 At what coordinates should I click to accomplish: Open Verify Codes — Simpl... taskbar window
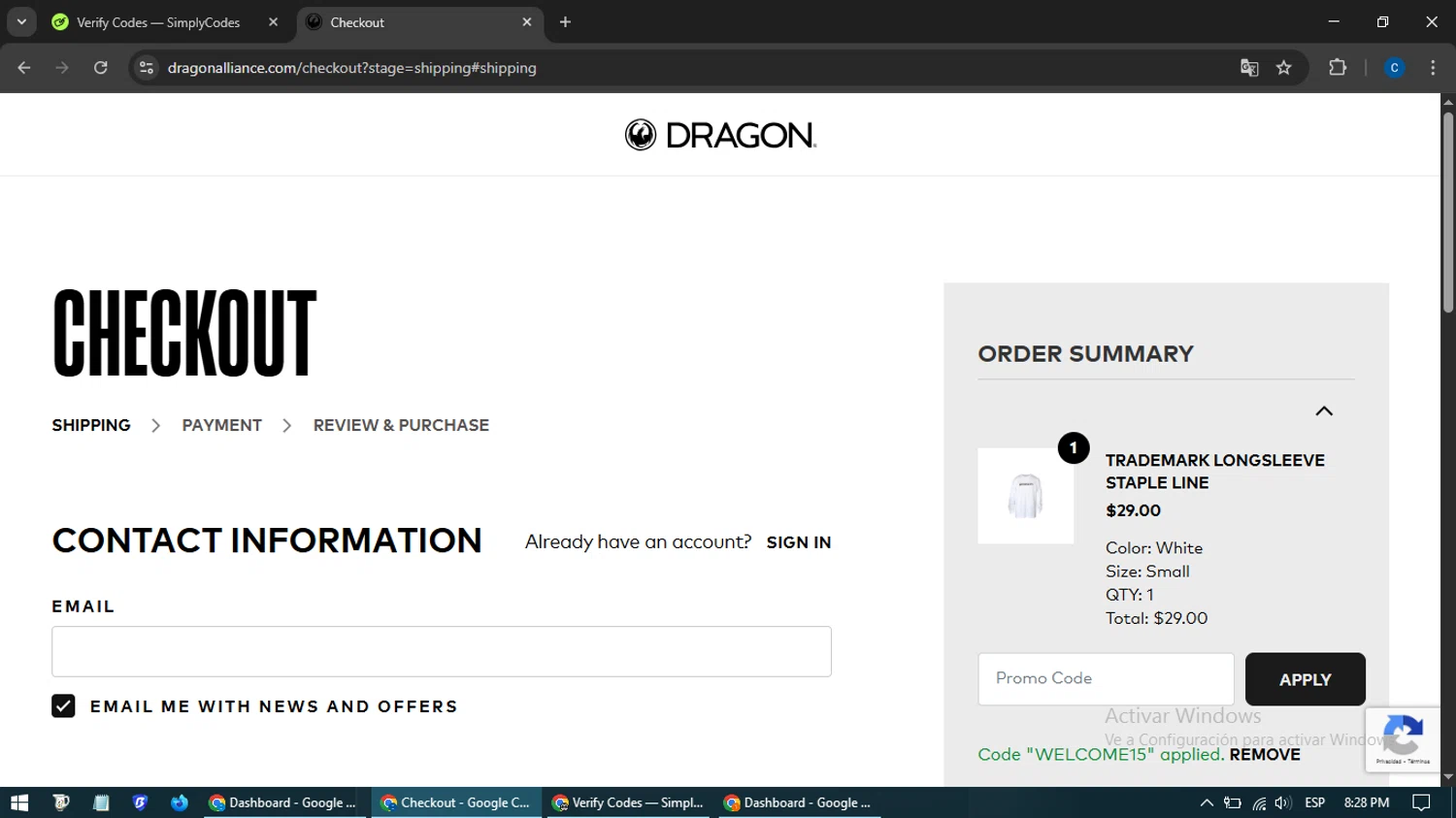click(628, 802)
